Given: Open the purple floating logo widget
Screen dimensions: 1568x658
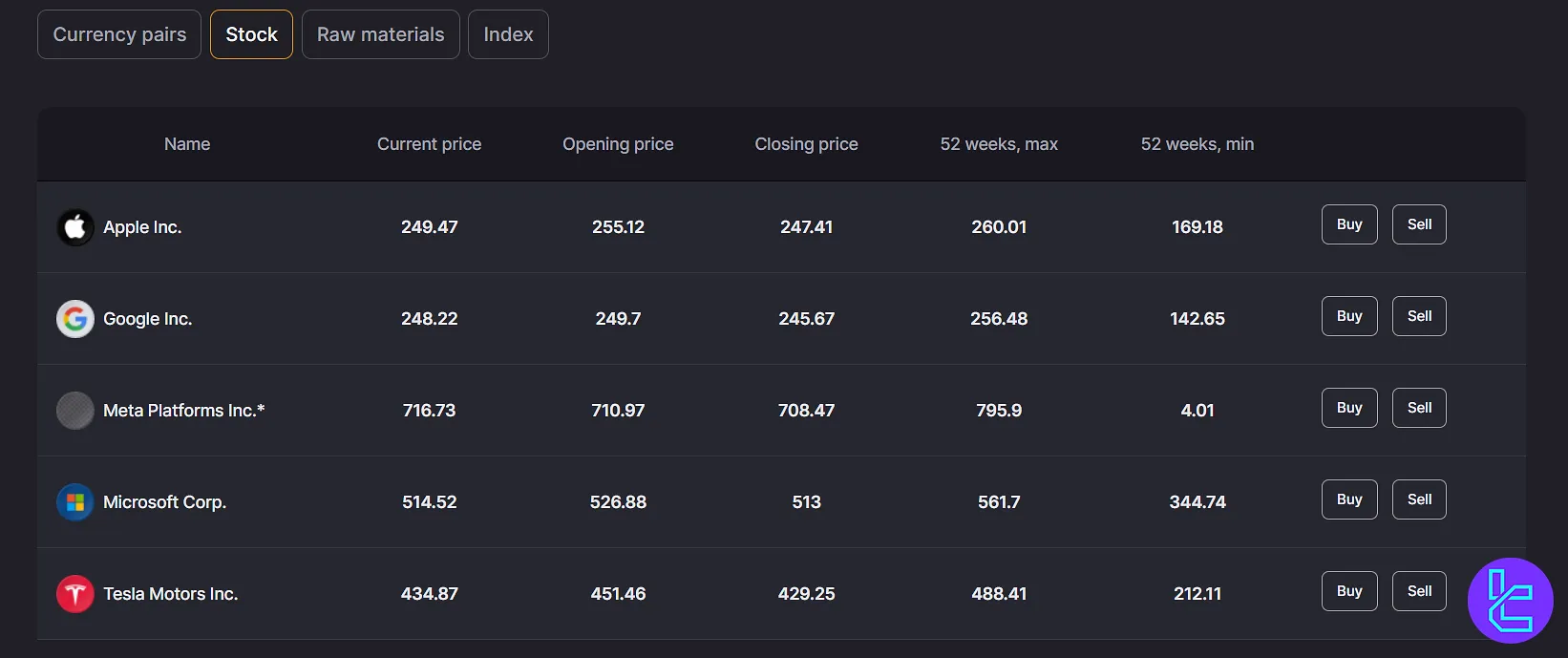Looking at the screenshot, I should tap(1511, 601).
